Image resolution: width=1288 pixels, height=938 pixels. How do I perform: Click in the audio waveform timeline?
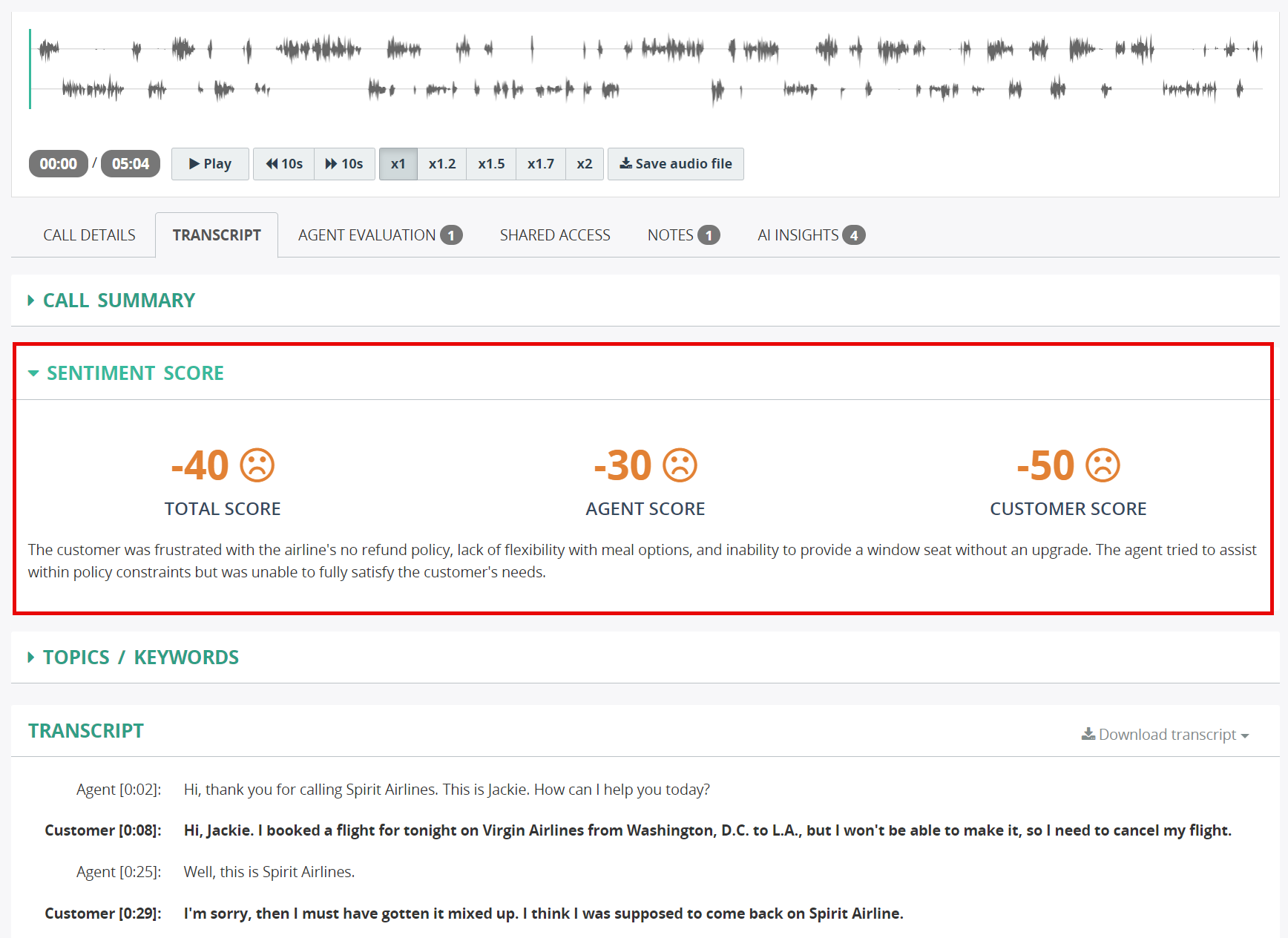pyautogui.click(x=646, y=69)
